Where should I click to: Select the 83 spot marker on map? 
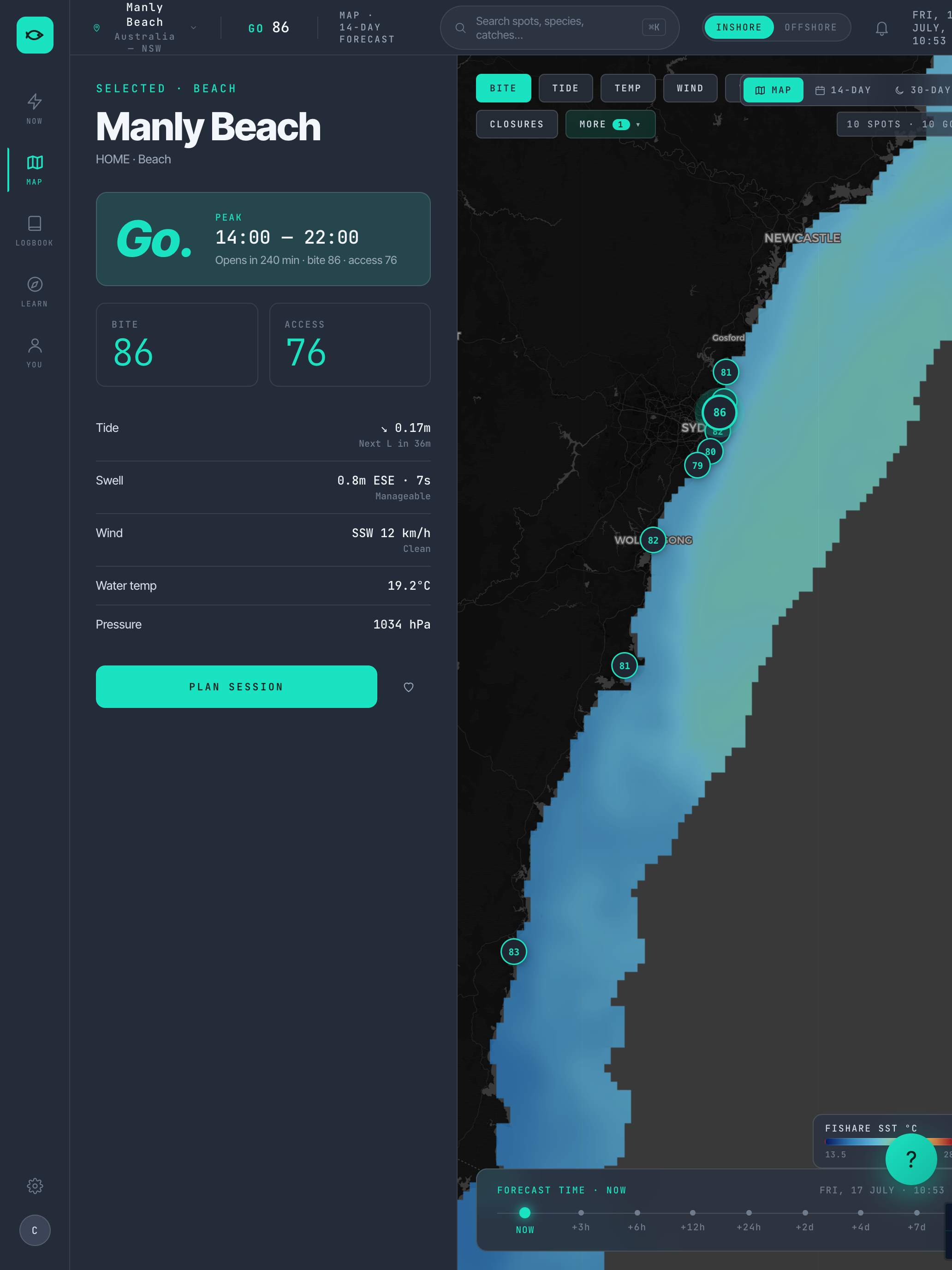coord(513,952)
